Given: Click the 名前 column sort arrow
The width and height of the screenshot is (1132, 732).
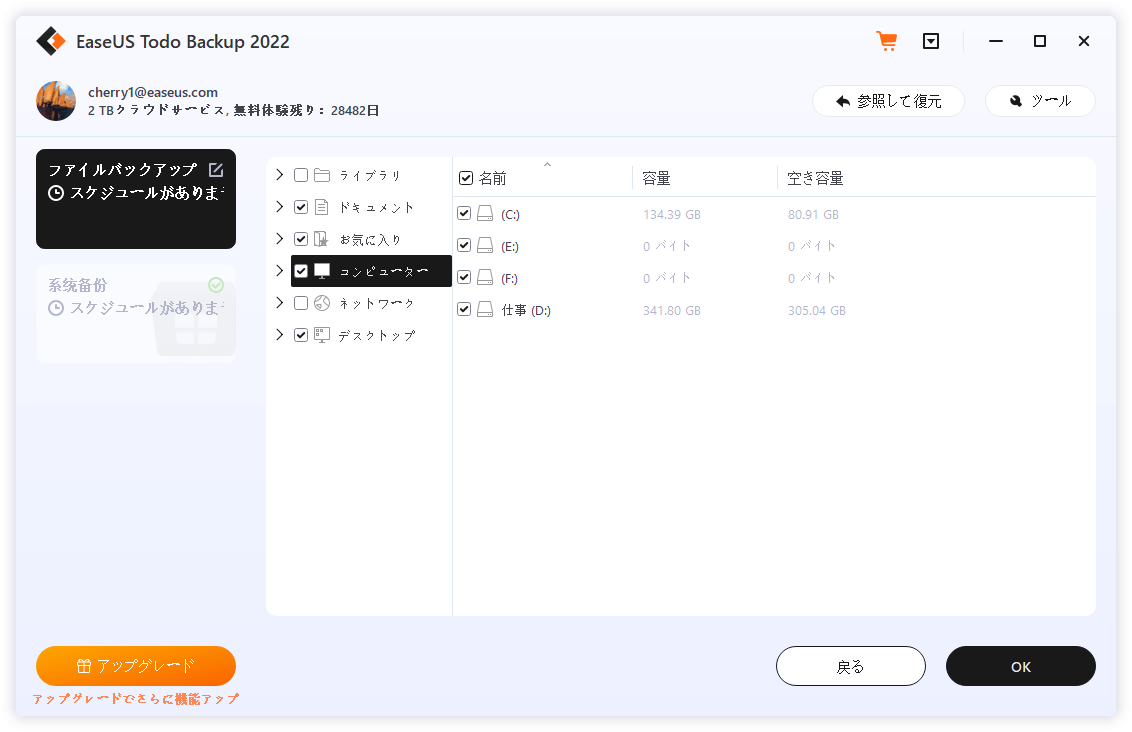Looking at the screenshot, I should point(547,163).
